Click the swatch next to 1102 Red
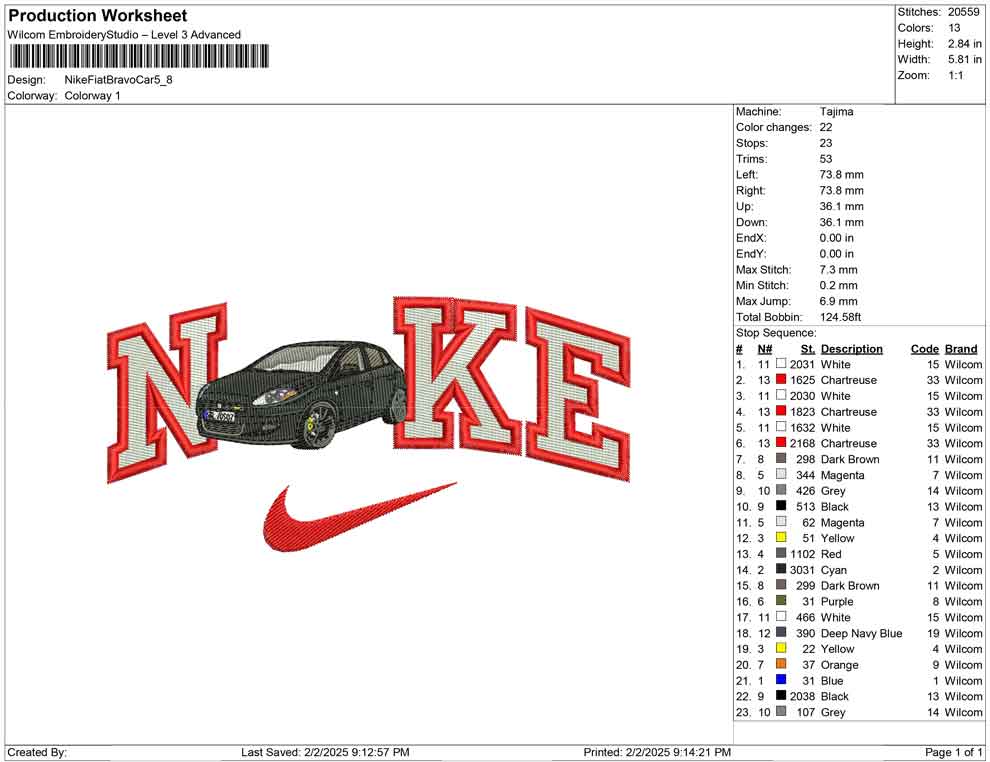This screenshot has width=990, height=762. coord(781,553)
